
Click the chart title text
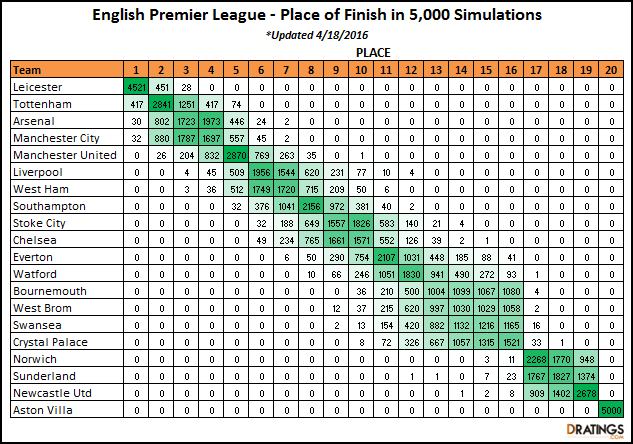pos(318,16)
